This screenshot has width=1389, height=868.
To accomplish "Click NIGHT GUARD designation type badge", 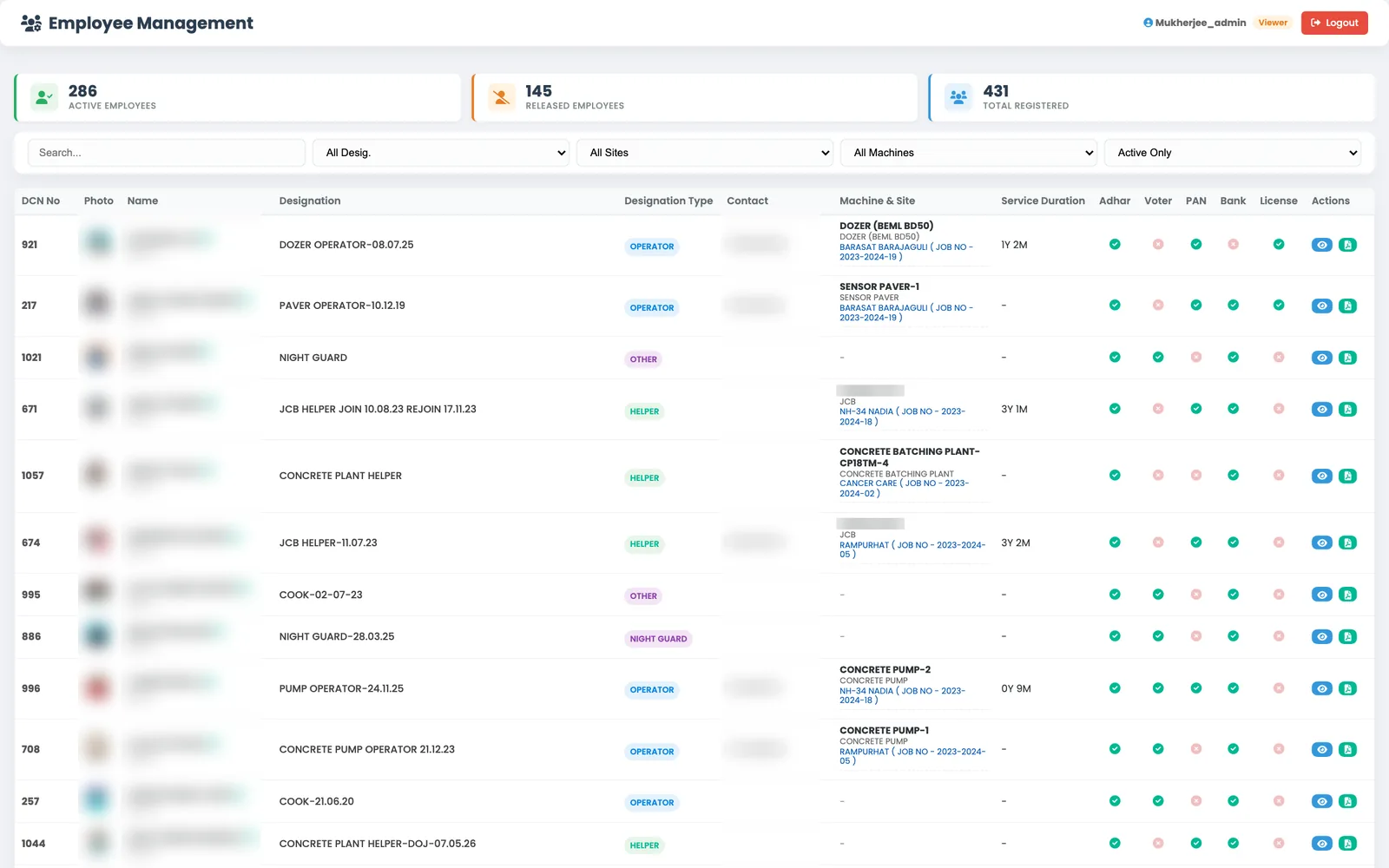I will point(658,639).
